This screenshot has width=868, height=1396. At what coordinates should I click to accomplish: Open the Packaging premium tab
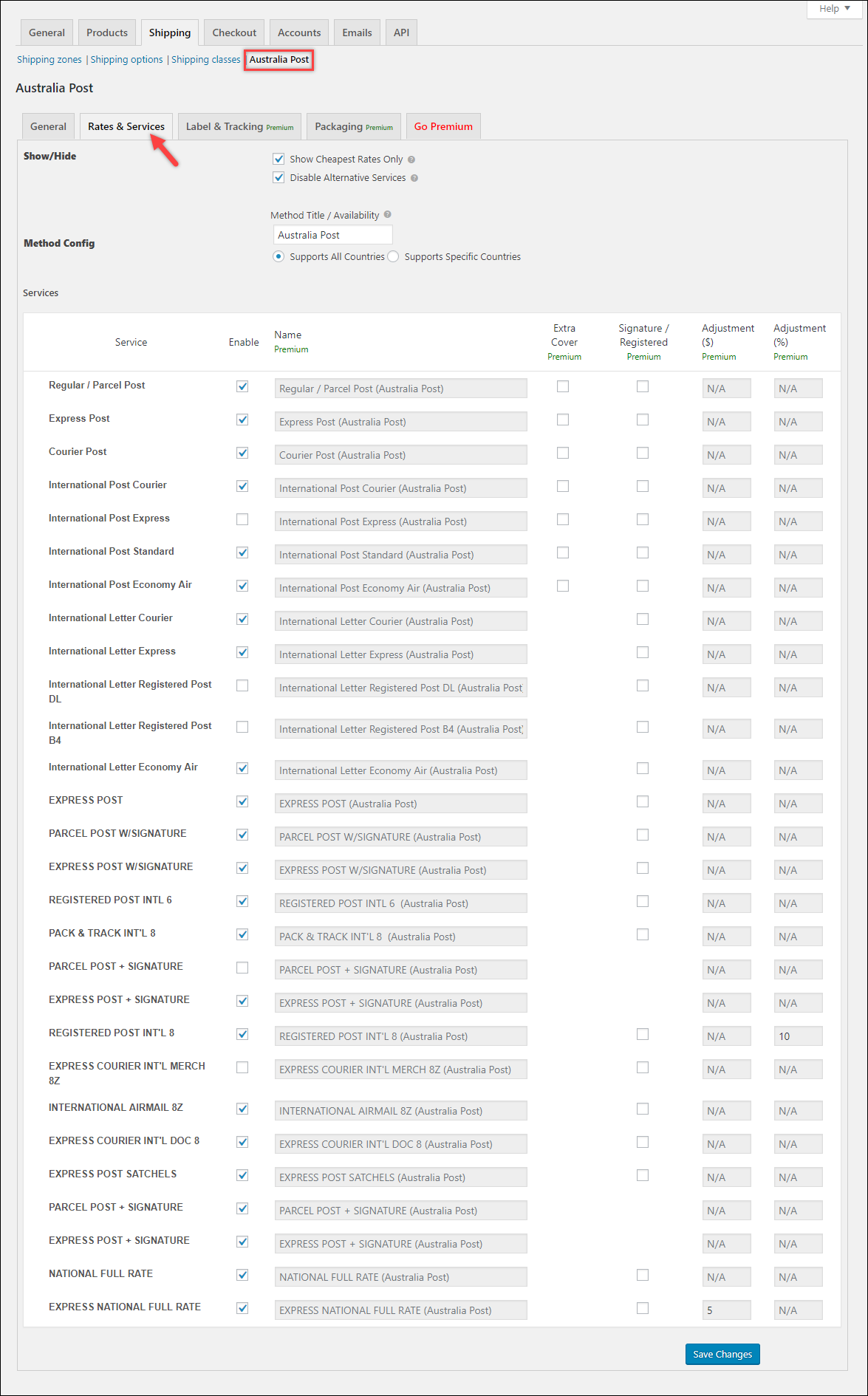coord(354,126)
